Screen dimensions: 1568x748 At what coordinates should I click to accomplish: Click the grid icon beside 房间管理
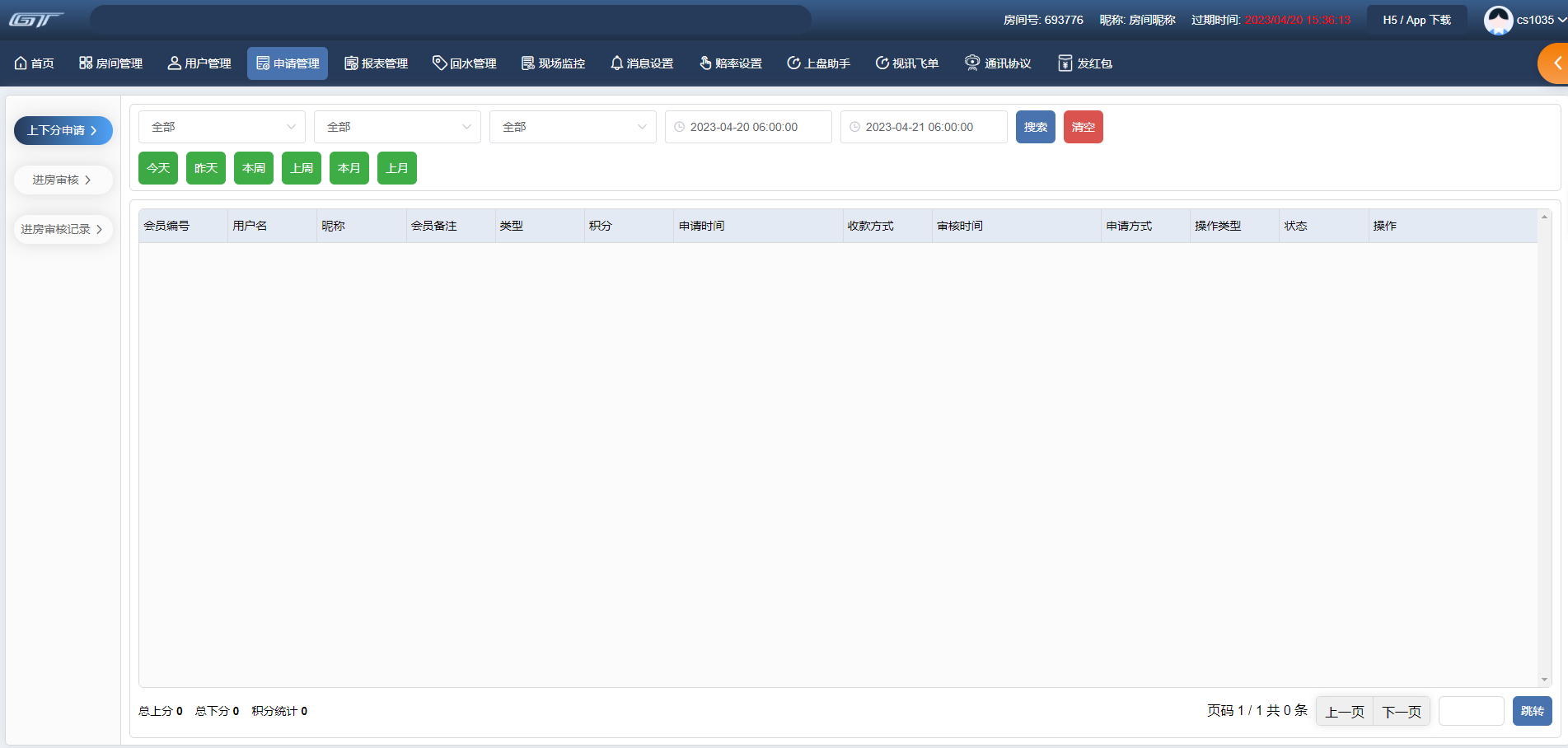(x=86, y=63)
